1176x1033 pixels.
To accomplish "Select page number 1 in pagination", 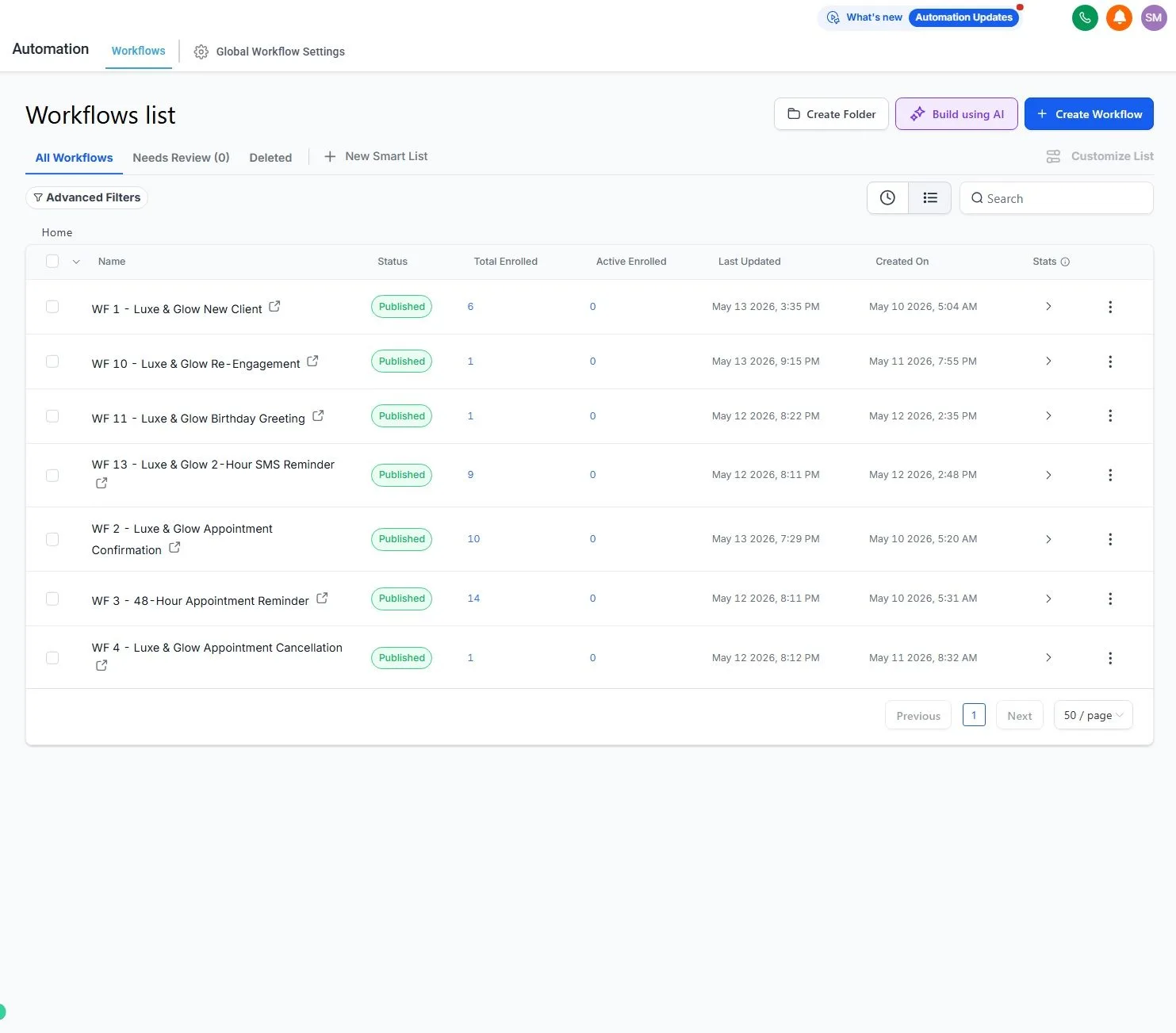I will [974, 715].
